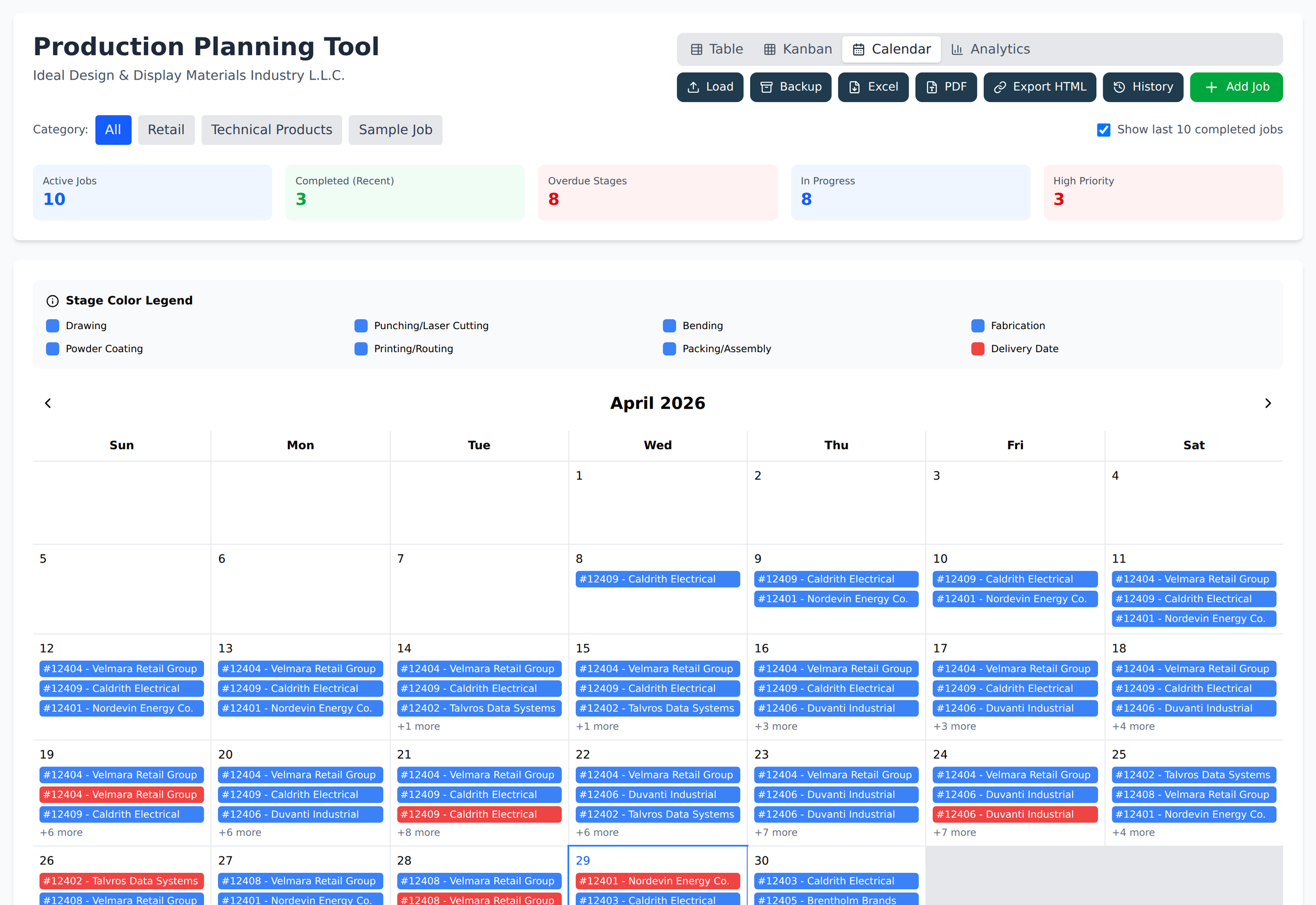Click the PDF document icon
Viewport: 1316px width, 905px height.
(931, 87)
